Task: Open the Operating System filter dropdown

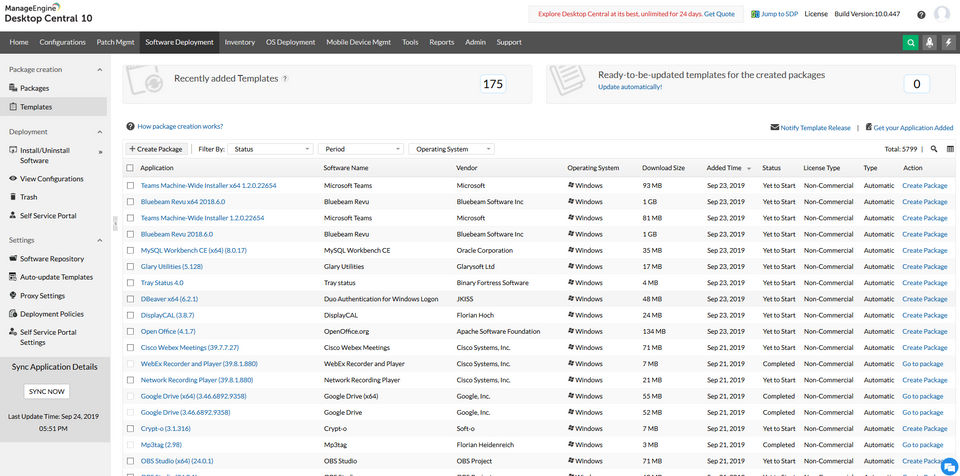Action: [452, 149]
